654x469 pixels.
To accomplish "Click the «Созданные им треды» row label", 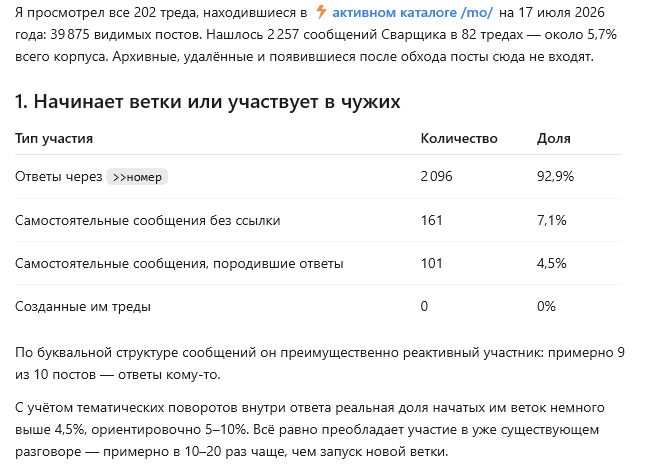I will (83, 307).
